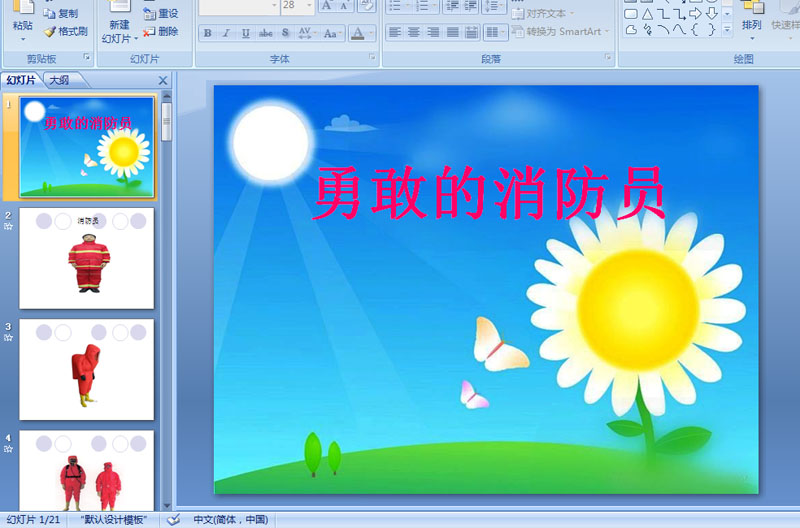800x528 pixels.
Task: Reset slide layout with 重设
Action: (x=161, y=14)
